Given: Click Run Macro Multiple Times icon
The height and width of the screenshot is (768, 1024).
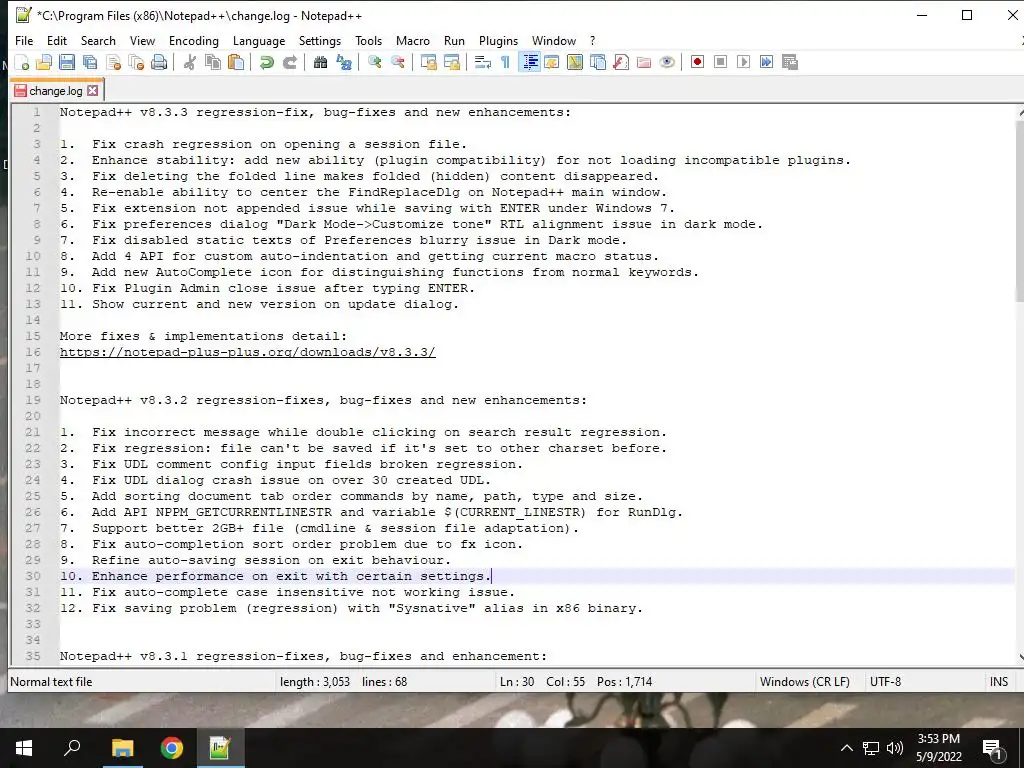Looking at the screenshot, I should point(767,62).
